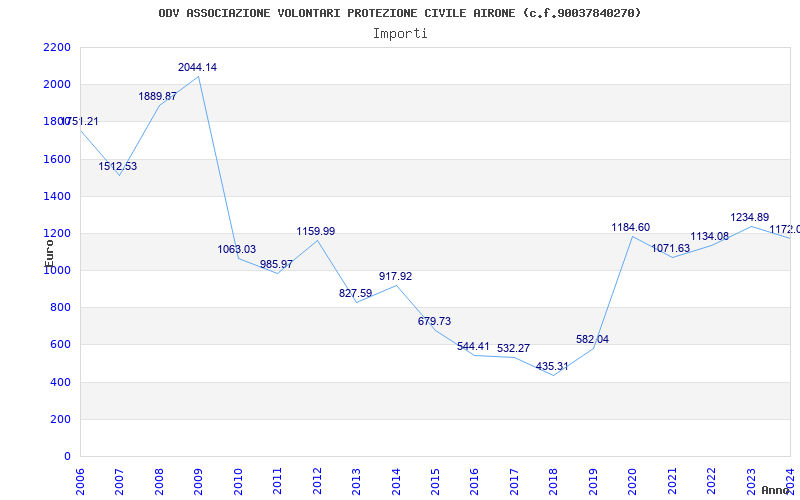The width and height of the screenshot is (800, 500).
Task: Click the 2012 x-axis year label
Action: tap(317, 482)
